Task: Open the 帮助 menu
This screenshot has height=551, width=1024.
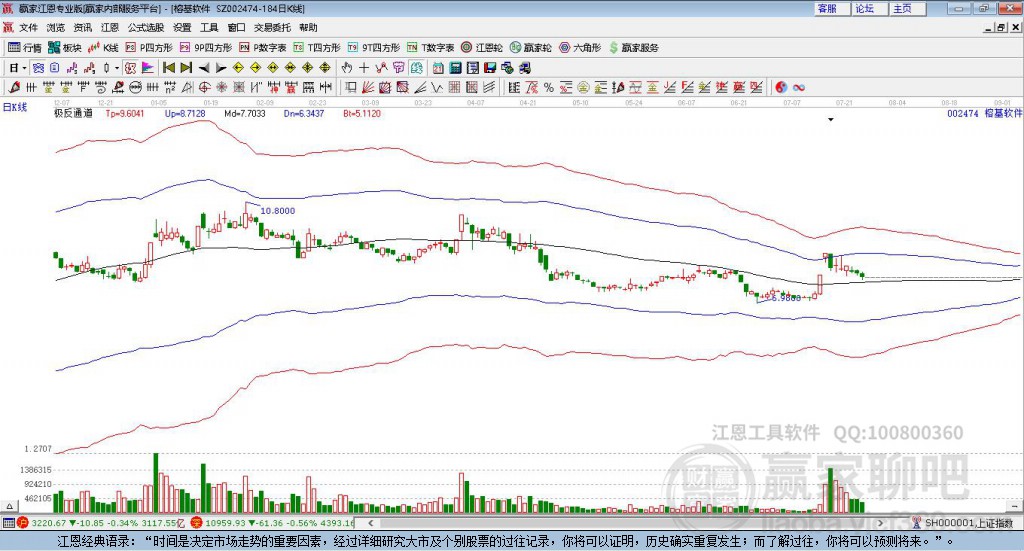Action: (x=308, y=27)
